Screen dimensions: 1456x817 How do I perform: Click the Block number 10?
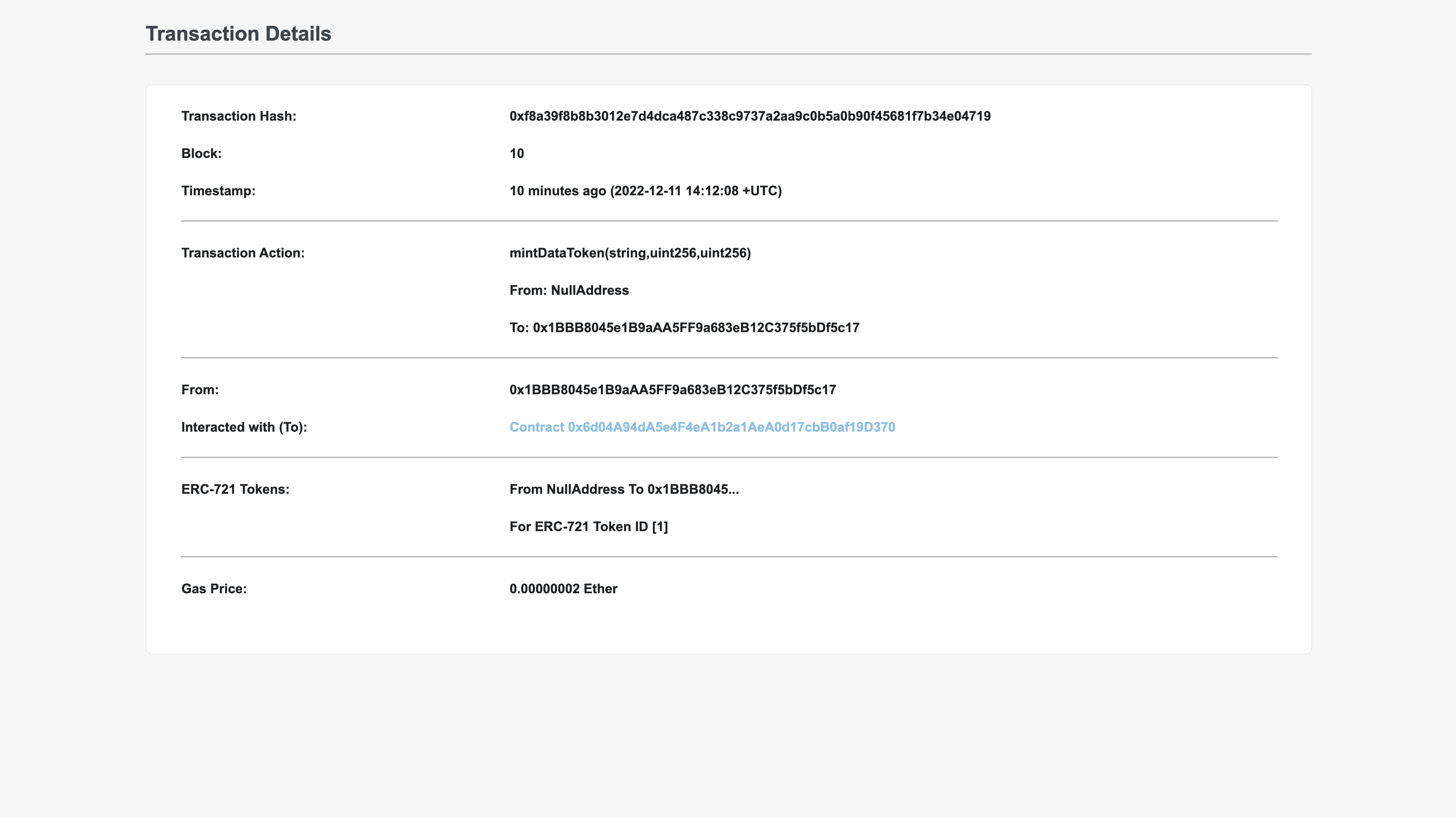(517, 153)
